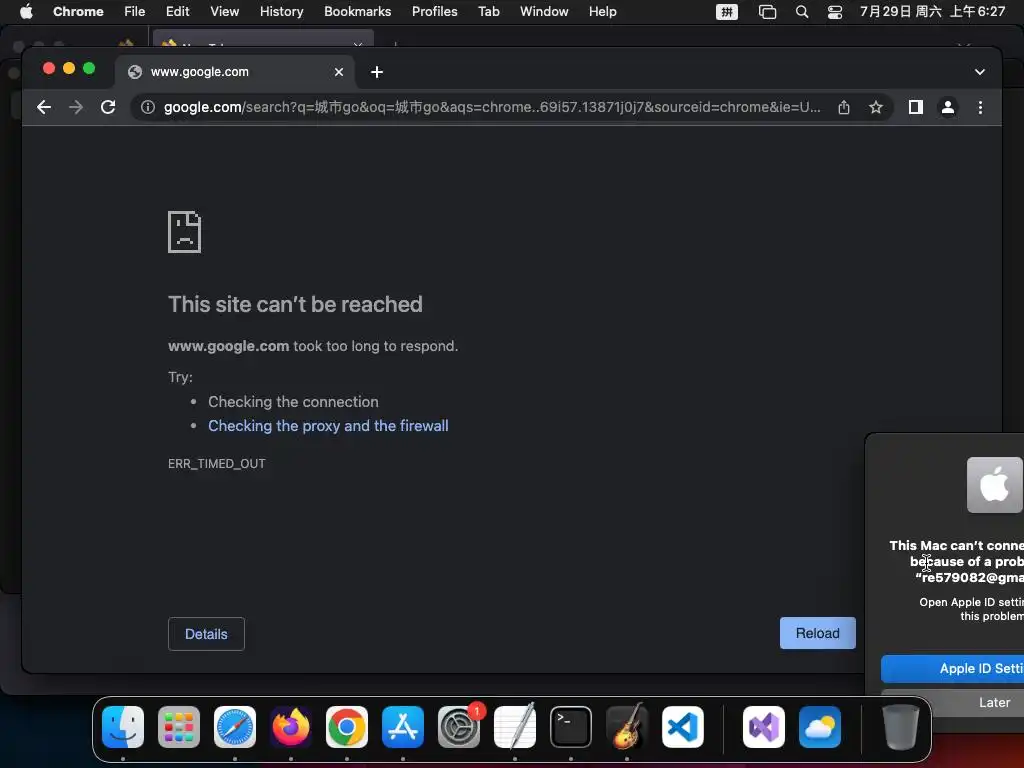Bookmark this tab with star icon
The width and height of the screenshot is (1024, 768).
coord(876,107)
